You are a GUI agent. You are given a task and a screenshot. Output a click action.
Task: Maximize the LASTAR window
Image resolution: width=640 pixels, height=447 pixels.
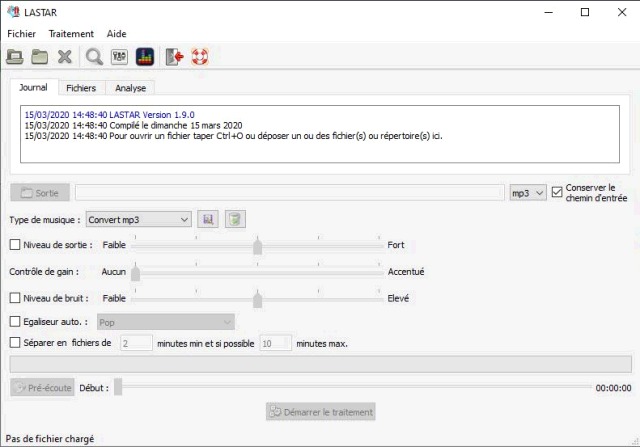point(584,12)
